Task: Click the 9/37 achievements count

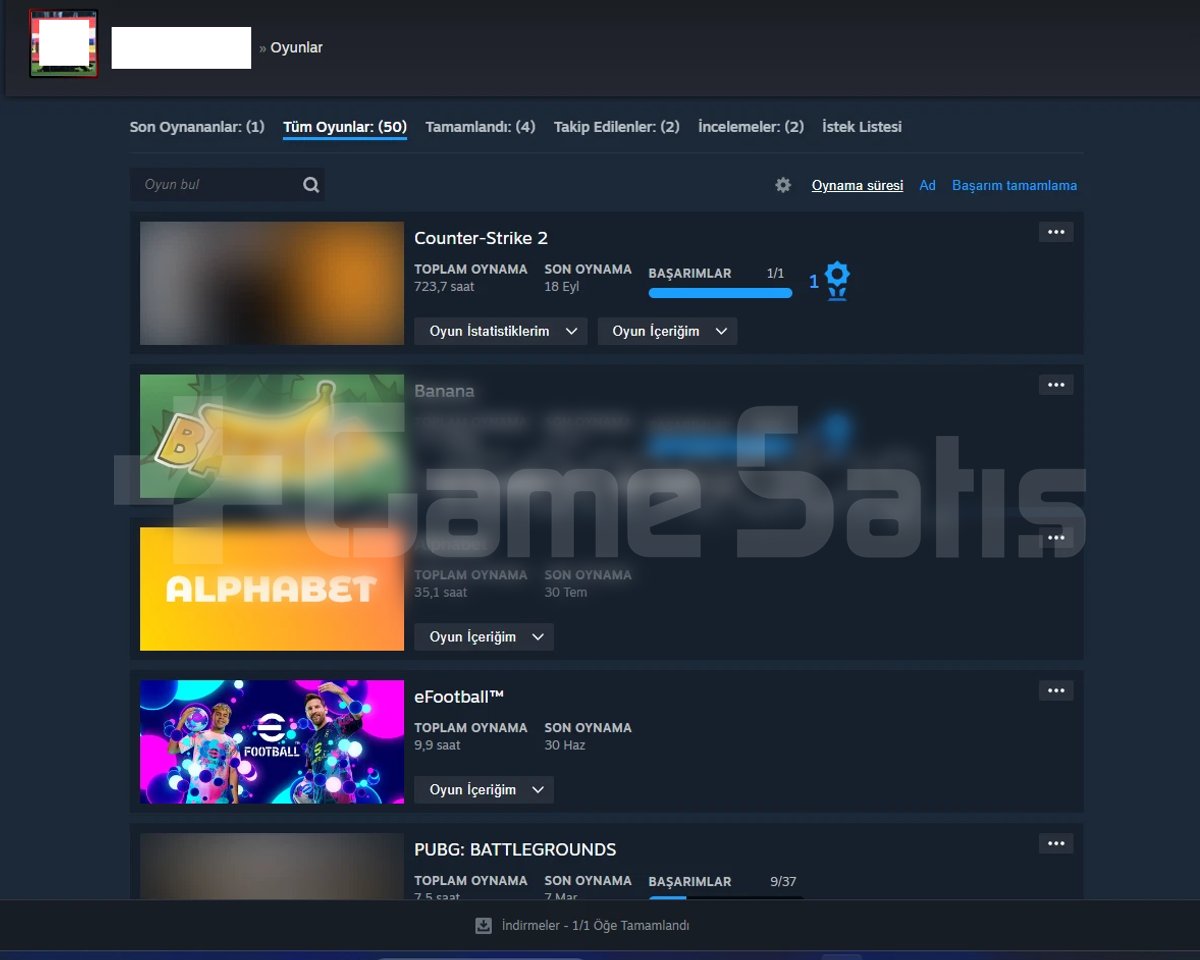Action: point(783,882)
